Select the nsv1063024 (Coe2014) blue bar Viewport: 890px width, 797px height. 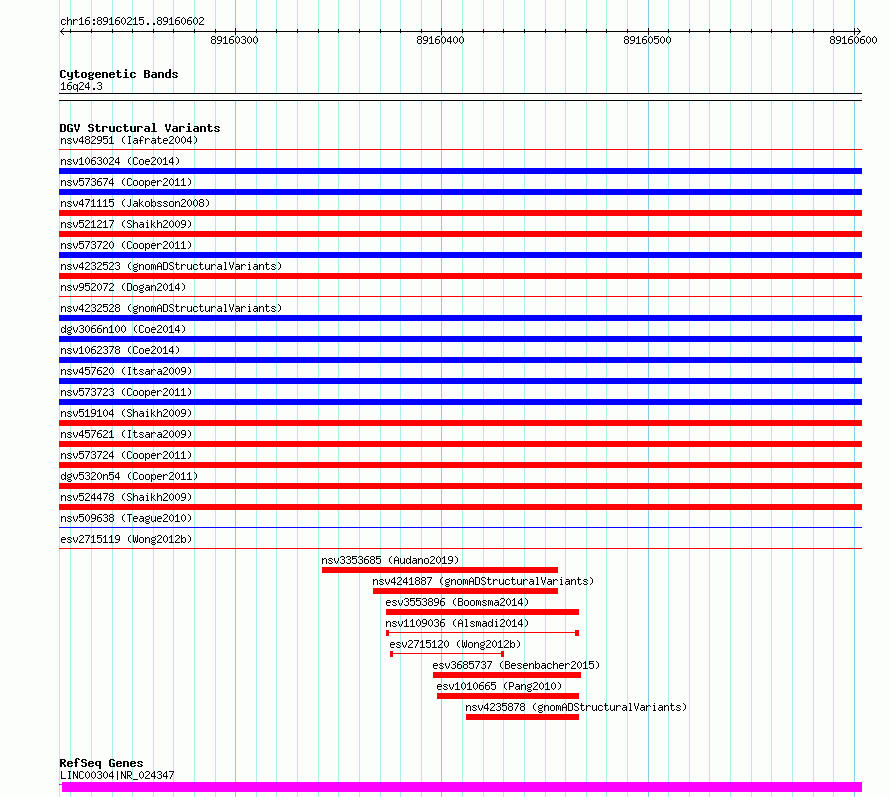460,171
